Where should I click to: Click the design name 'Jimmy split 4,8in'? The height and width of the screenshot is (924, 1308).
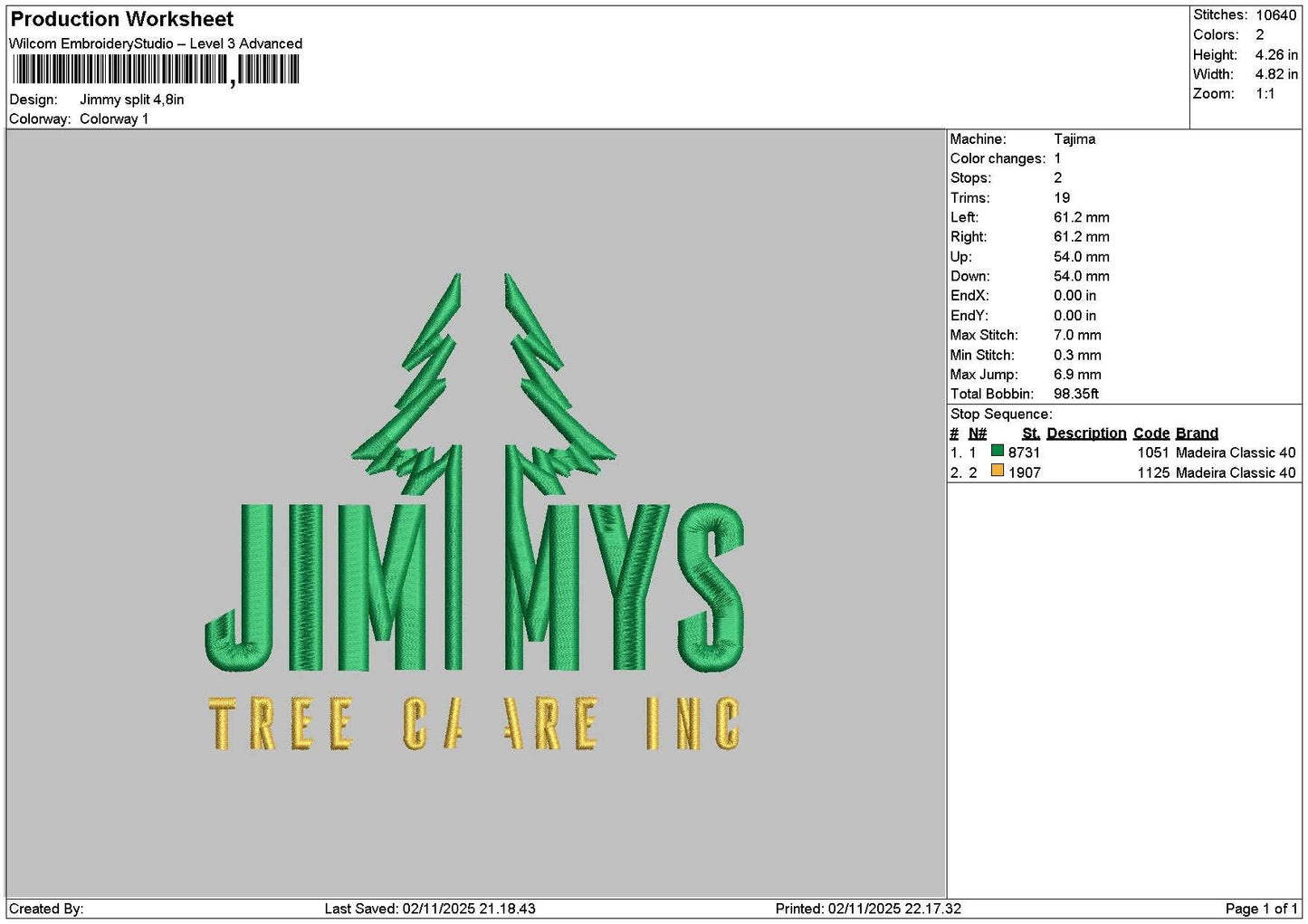click(132, 100)
